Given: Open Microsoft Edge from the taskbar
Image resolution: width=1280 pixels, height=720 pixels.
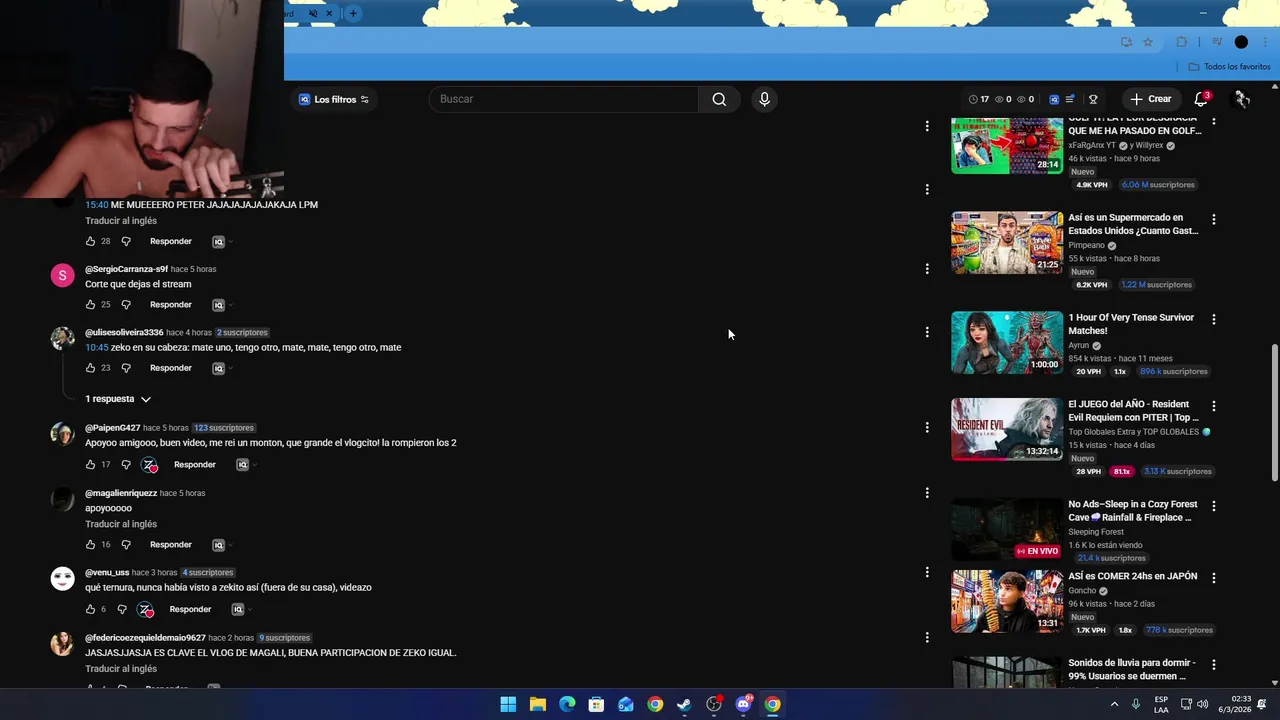Looking at the screenshot, I should [567, 704].
